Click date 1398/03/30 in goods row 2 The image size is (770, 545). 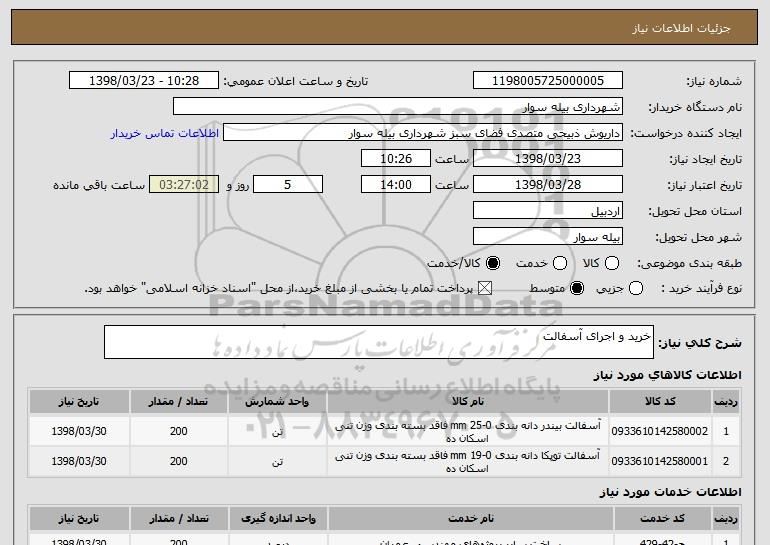click(x=79, y=462)
